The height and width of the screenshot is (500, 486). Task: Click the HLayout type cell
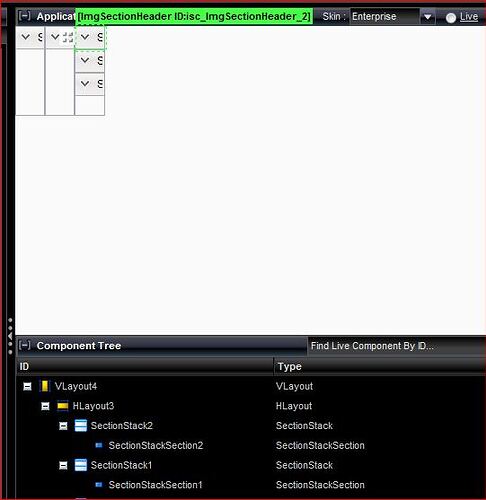click(x=294, y=406)
